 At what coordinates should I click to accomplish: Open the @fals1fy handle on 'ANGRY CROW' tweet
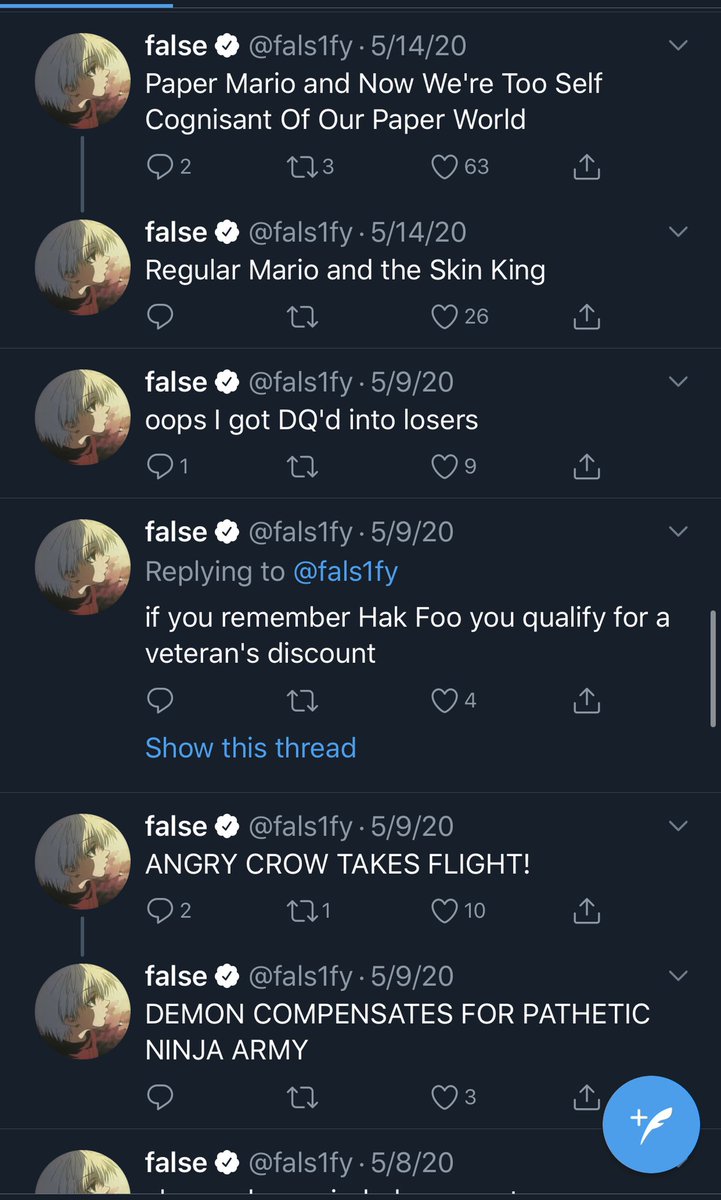[300, 827]
